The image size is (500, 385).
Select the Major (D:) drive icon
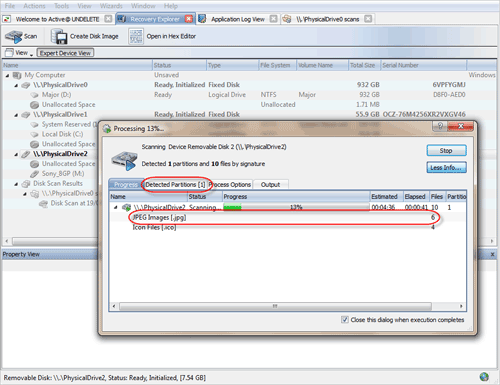point(34,95)
